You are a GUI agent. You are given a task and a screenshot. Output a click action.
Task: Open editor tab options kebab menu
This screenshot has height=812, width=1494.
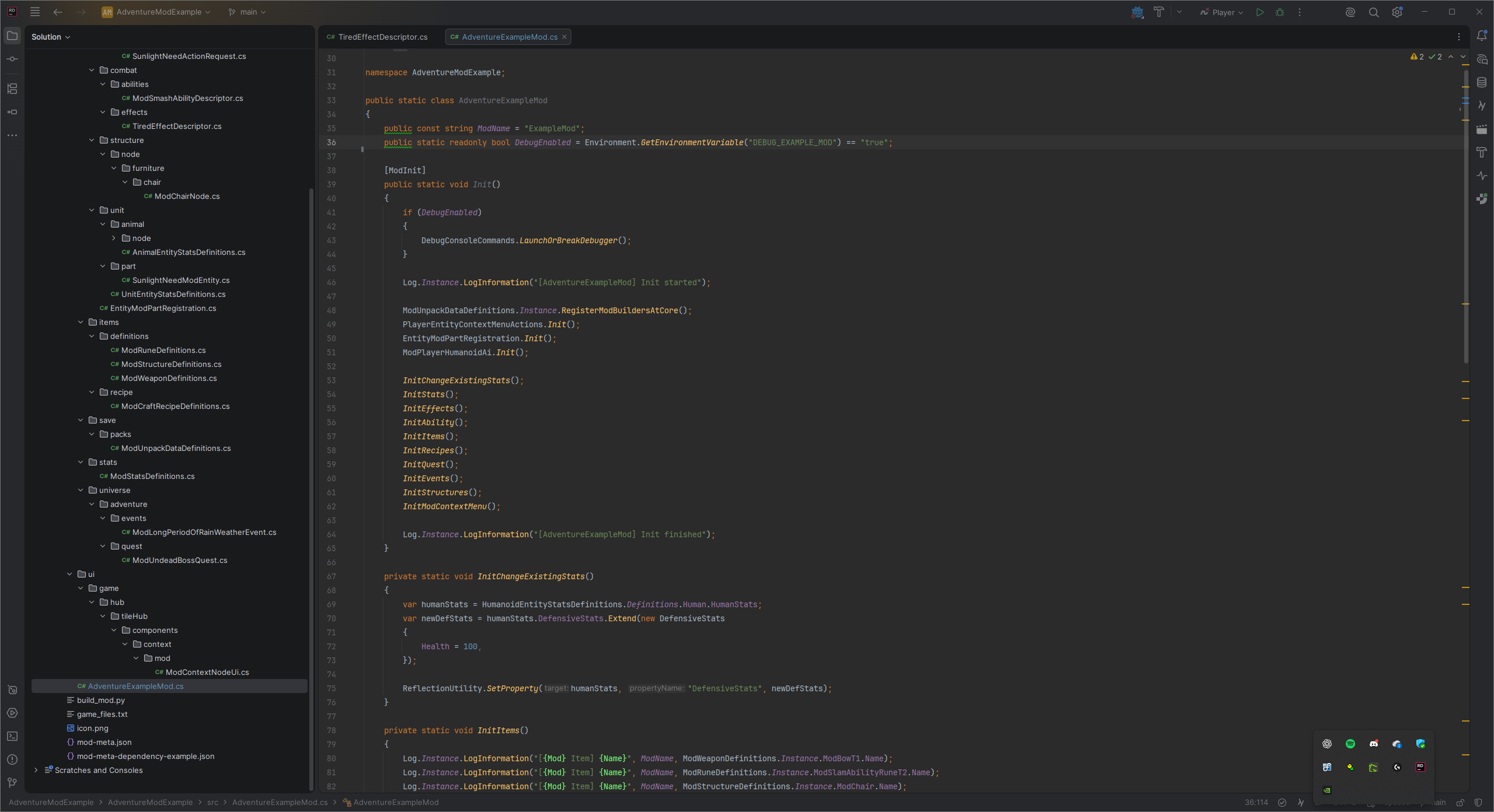[x=1459, y=37]
